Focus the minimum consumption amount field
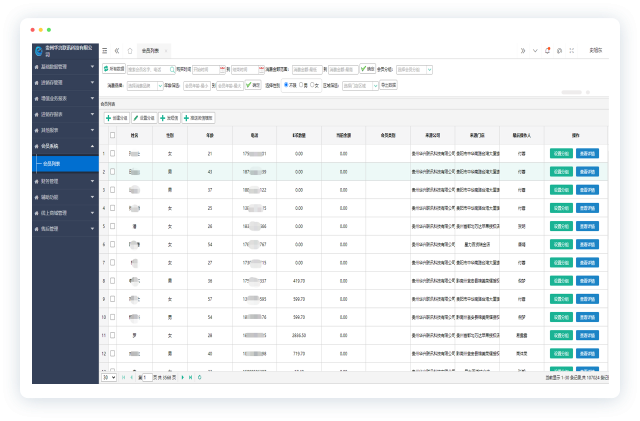 tap(307, 70)
